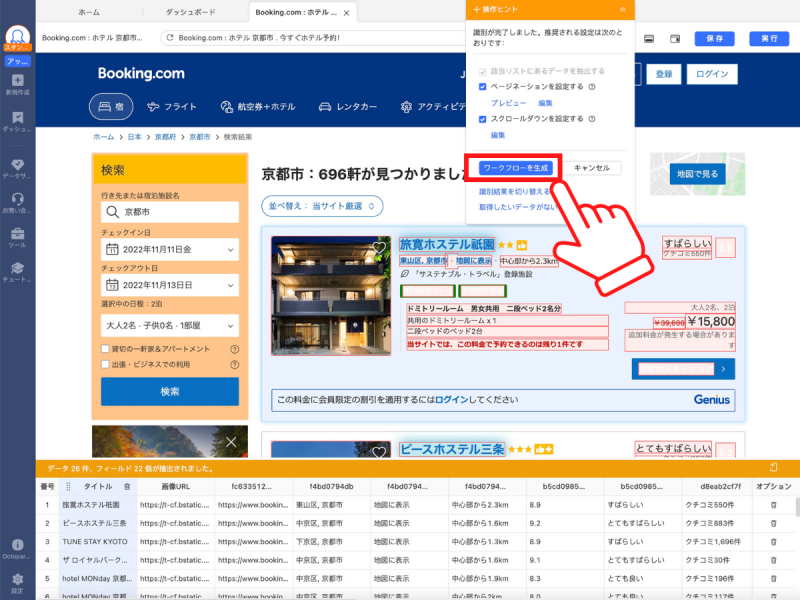This screenshot has height=600, width=800.
Task: Switch to the ホーム tab
Action: [x=89, y=12]
